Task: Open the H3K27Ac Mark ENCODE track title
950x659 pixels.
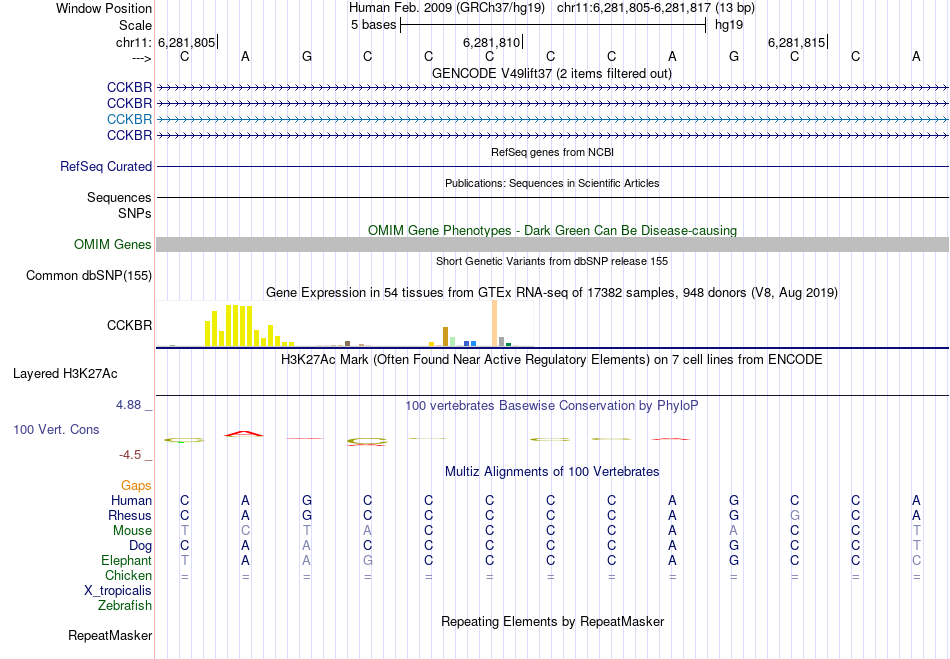Action: [551, 360]
